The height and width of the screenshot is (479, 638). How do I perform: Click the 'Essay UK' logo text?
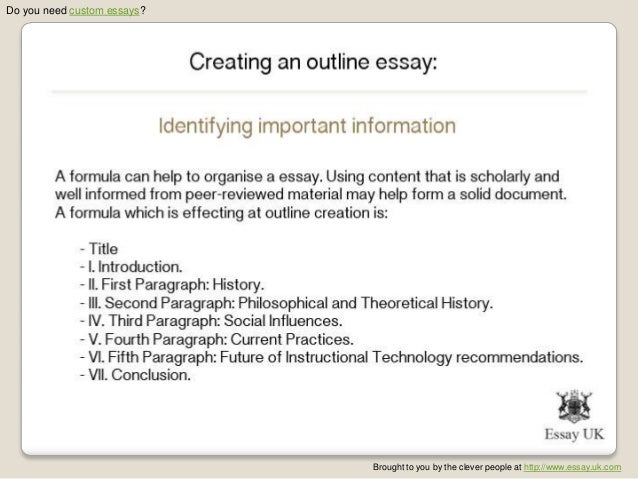[x=574, y=434]
